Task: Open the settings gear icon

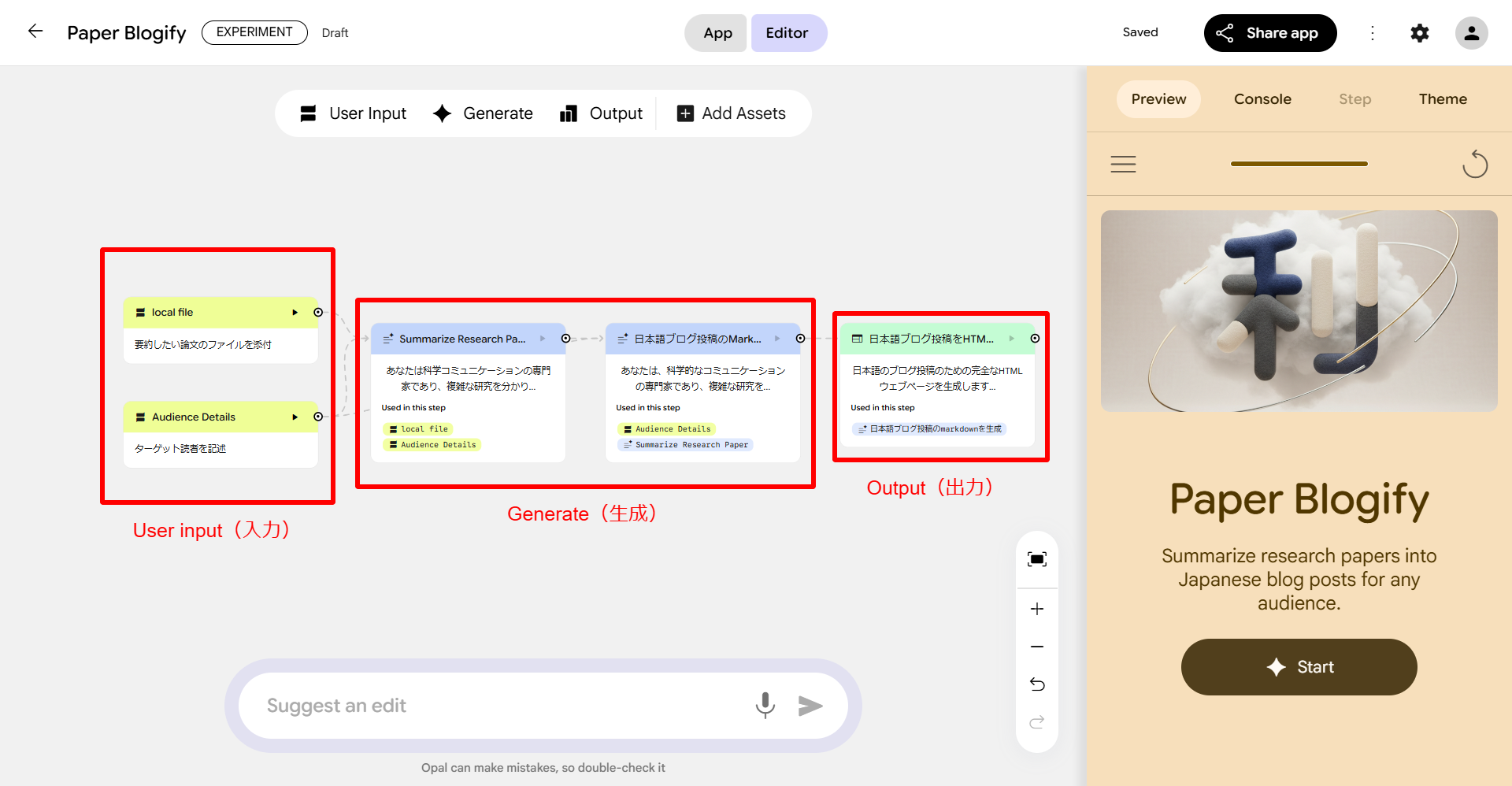Action: click(x=1419, y=33)
